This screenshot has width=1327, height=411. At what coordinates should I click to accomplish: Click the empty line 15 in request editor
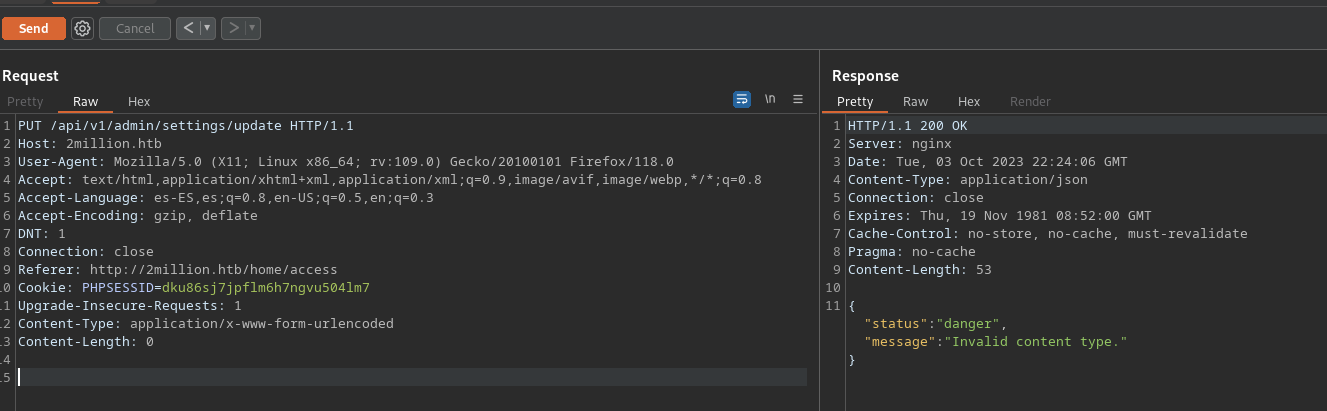tap(400, 377)
